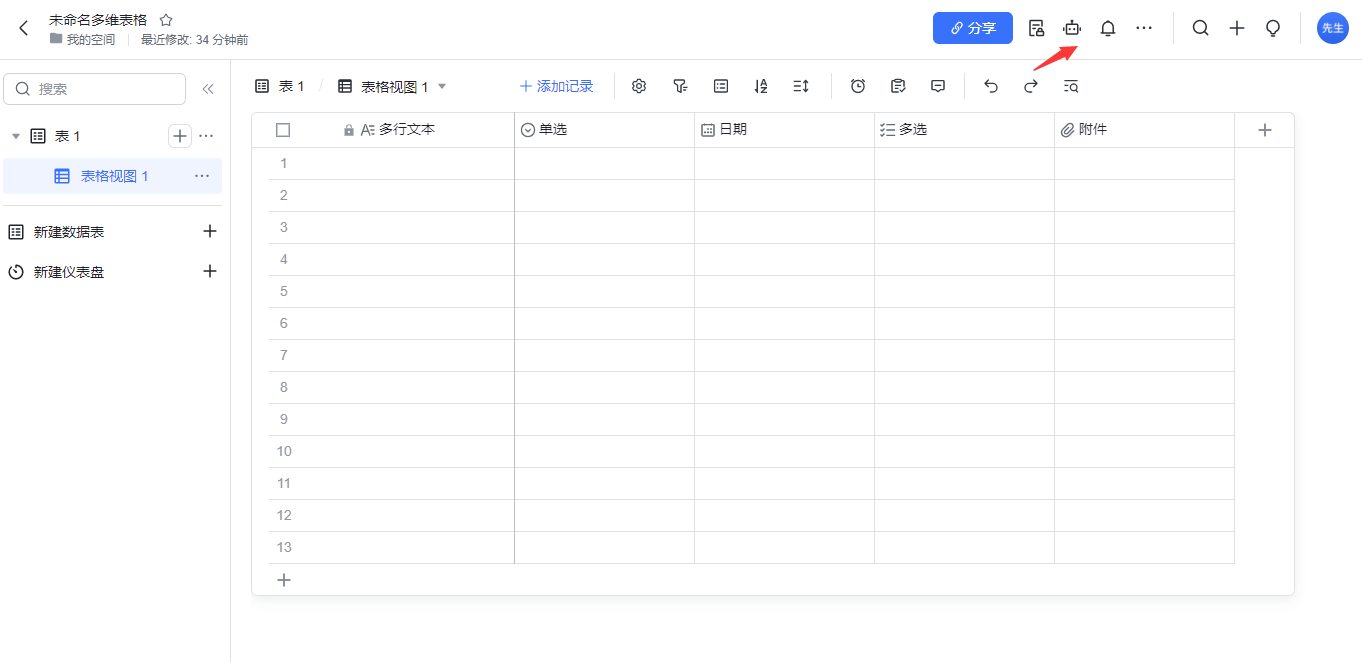Open more options next to 表格视图 1 in sidebar

click(202, 176)
